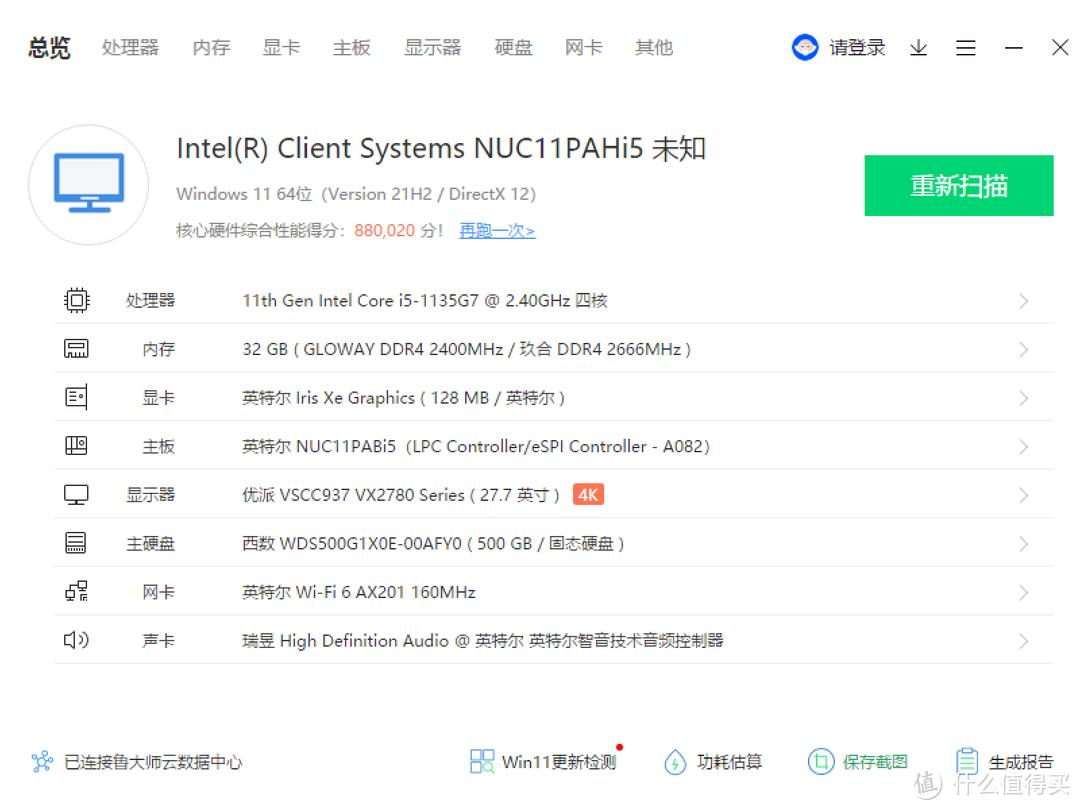Click the motherboard icon beside 主板 row
1080x810 pixels.
pyautogui.click(x=76, y=445)
